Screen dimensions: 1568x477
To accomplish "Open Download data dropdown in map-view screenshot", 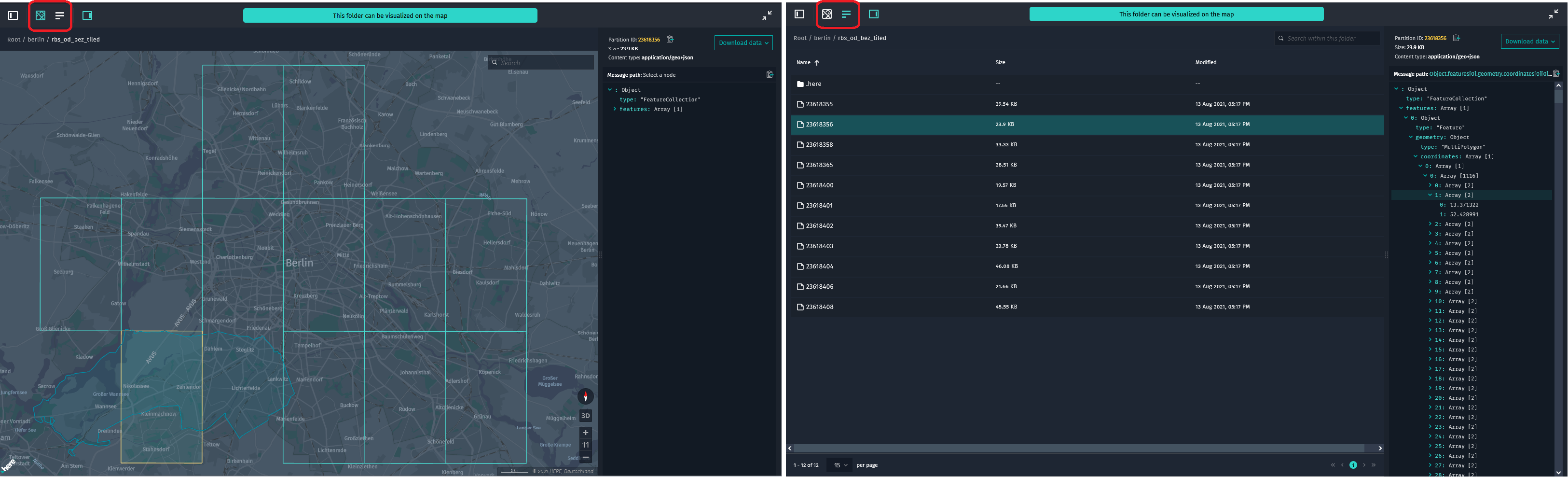I will pyautogui.click(x=743, y=42).
